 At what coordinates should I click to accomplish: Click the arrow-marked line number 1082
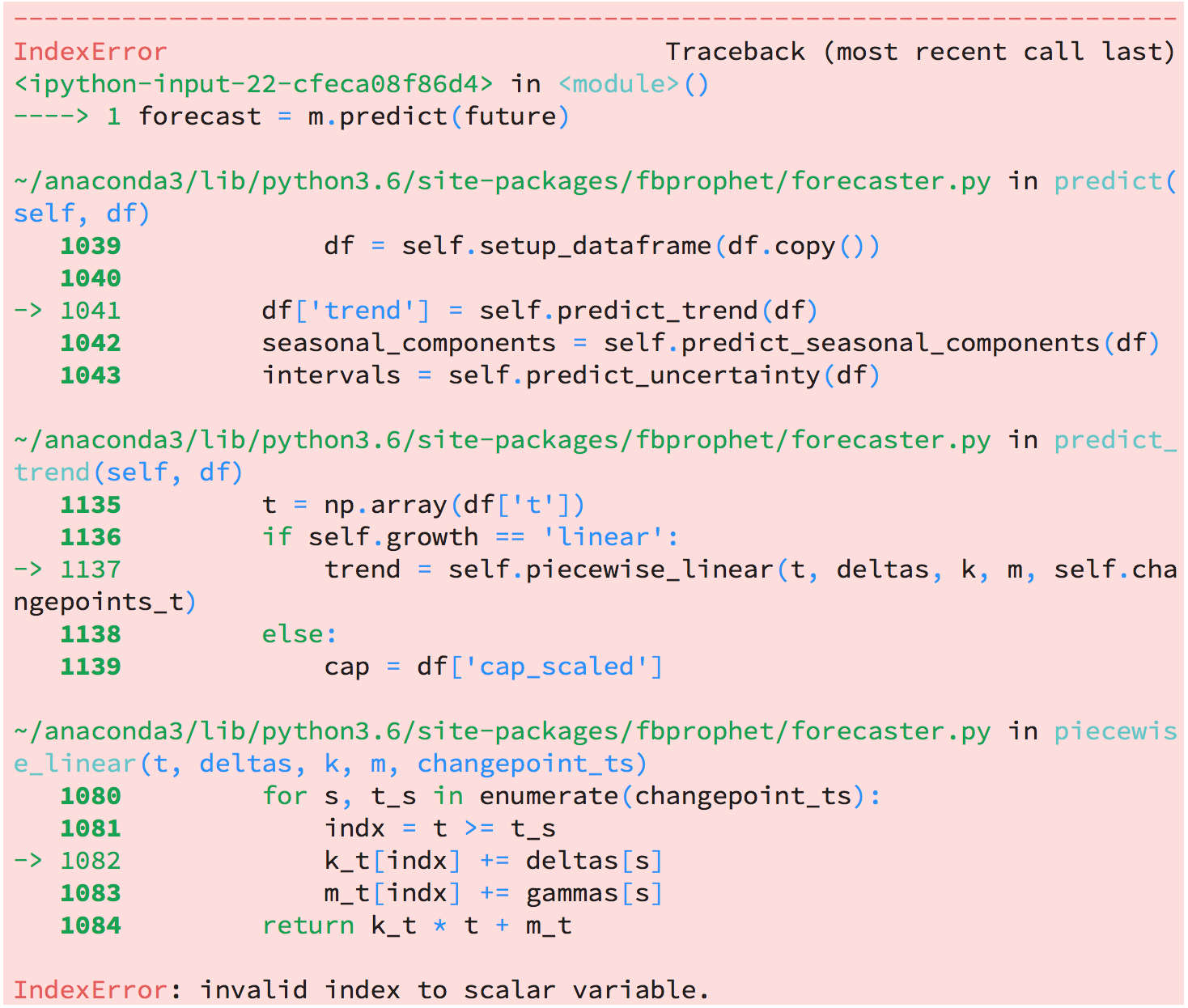(x=91, y=861)
